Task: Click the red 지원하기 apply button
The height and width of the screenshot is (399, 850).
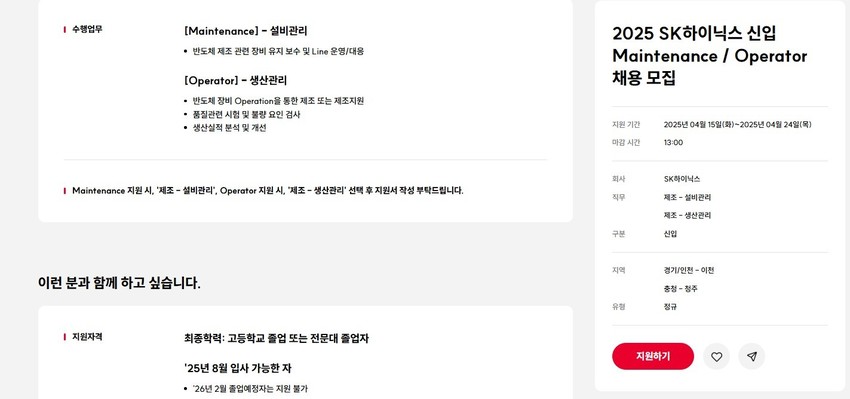Action: coord(653,356)
